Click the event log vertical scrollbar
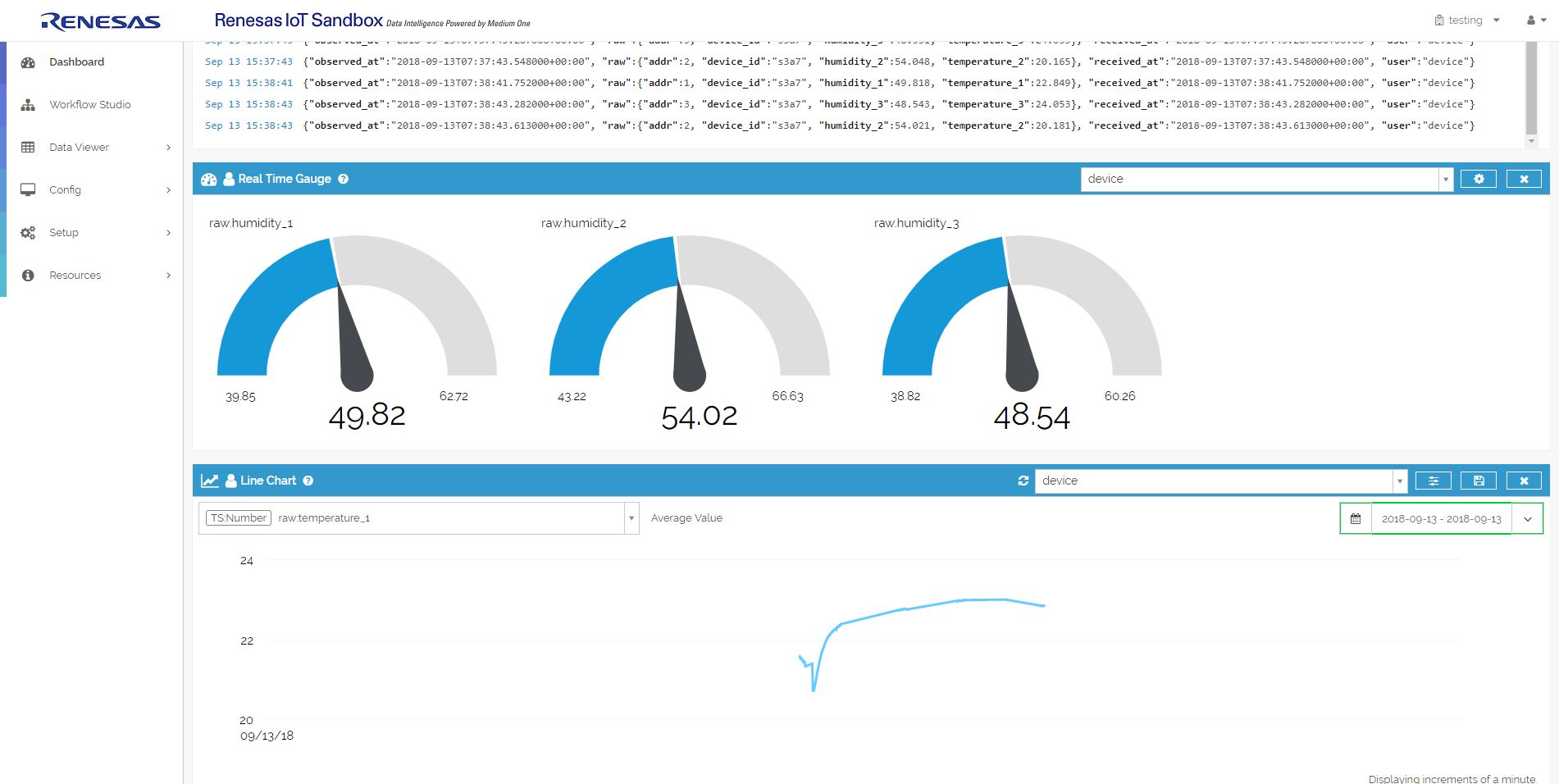 (1530, 90)
